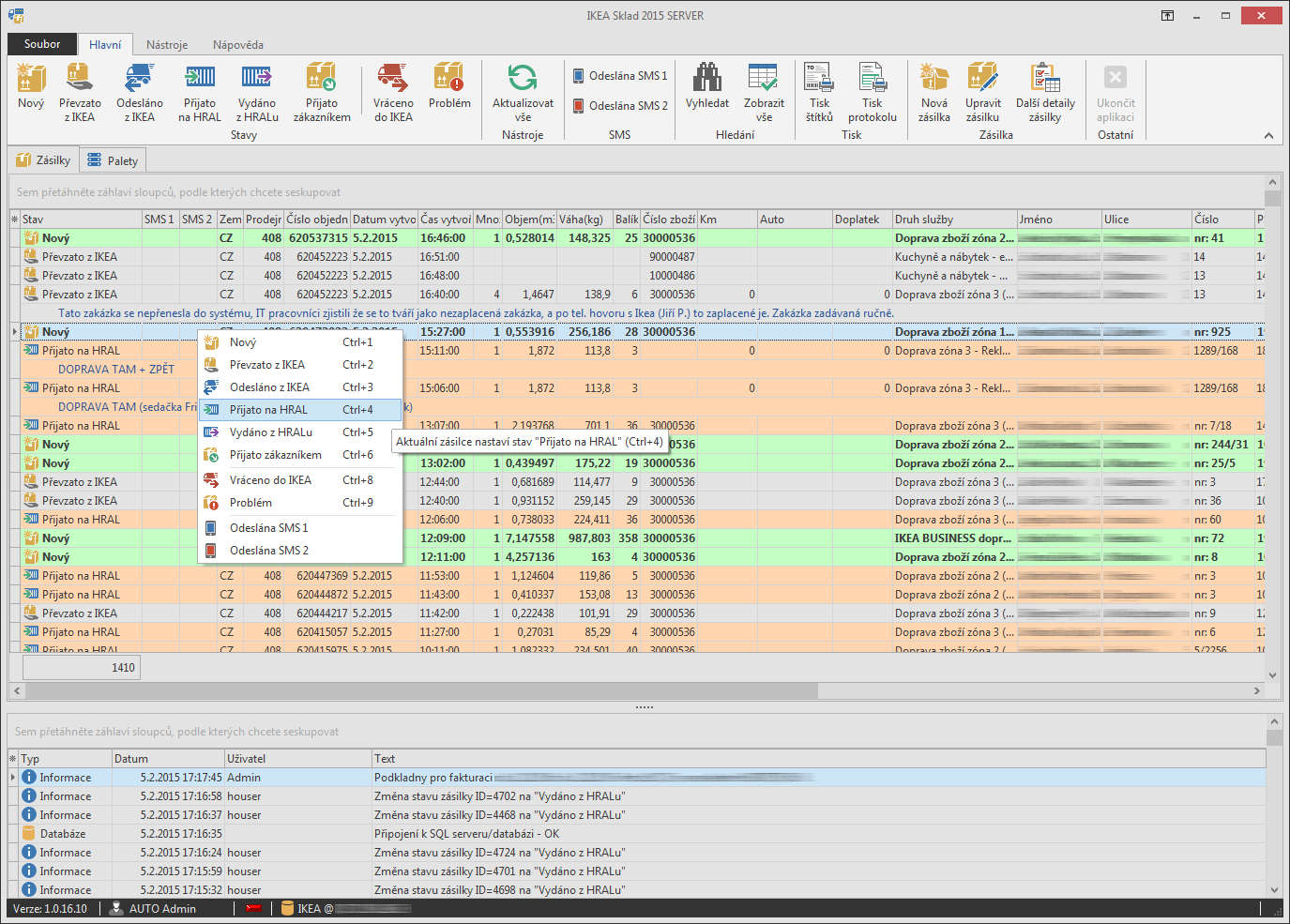Viewport: 1290px width, 924px height.
Task: Choose Problém in the context menu
Action: pos(300,503)
